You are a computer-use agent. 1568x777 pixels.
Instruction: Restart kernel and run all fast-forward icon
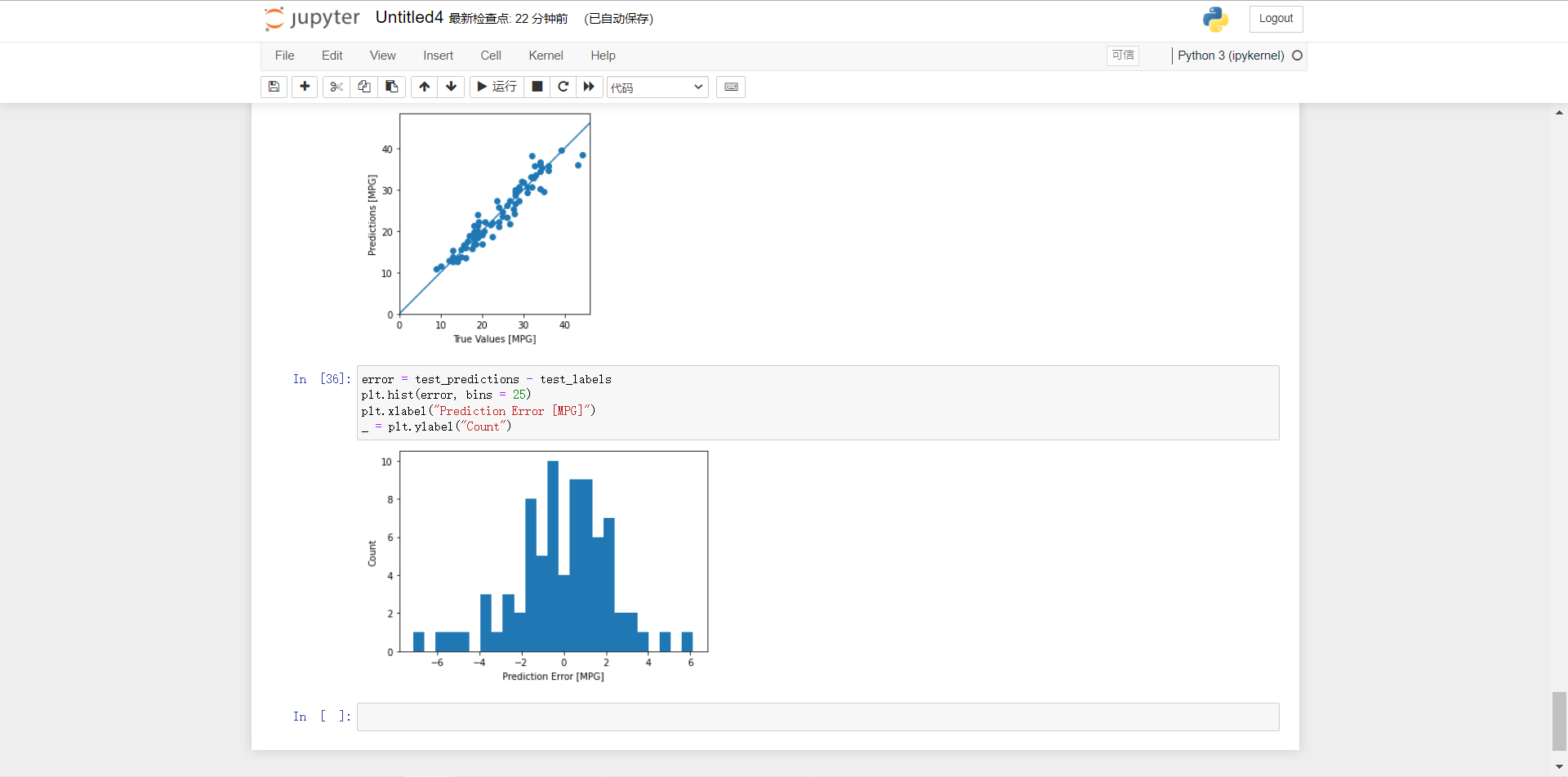pyautogui.click(x=589, y=87)
